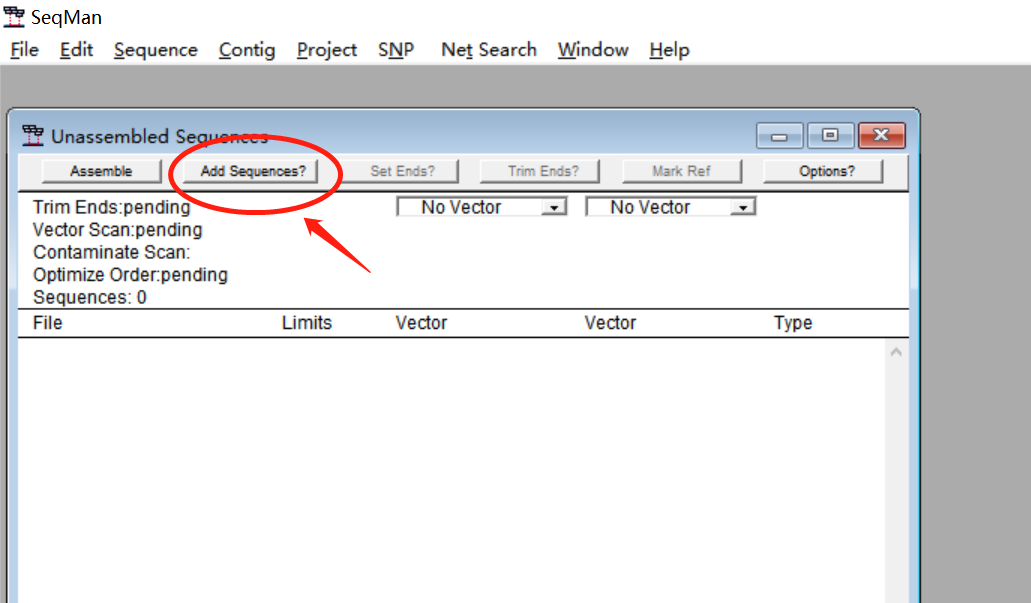Click the File column header
Image resolution: width=1031 pixels, height=603 pixels.
coord(48,323)
